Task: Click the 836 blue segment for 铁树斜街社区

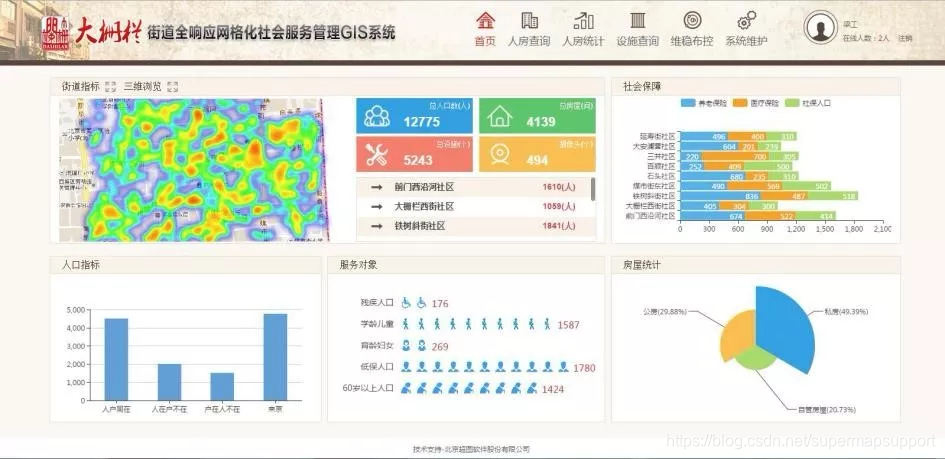Action: (x=720, y=196)
